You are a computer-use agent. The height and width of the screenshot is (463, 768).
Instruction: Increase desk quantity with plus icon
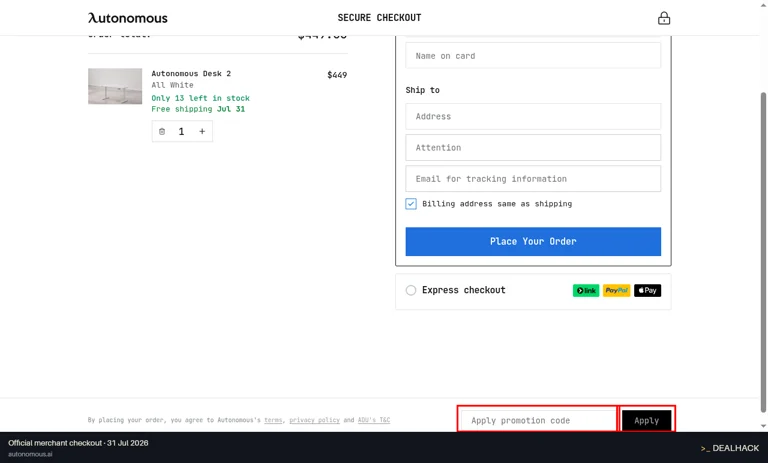click(x=202, y=131)
